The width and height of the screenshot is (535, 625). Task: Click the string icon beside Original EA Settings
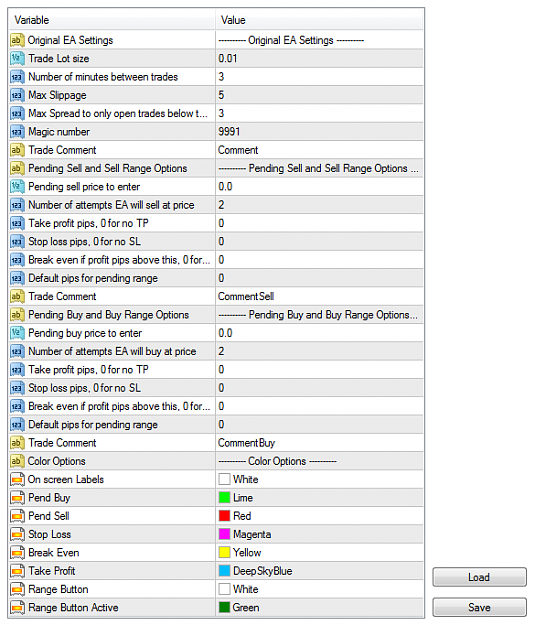tap(17, 40)
